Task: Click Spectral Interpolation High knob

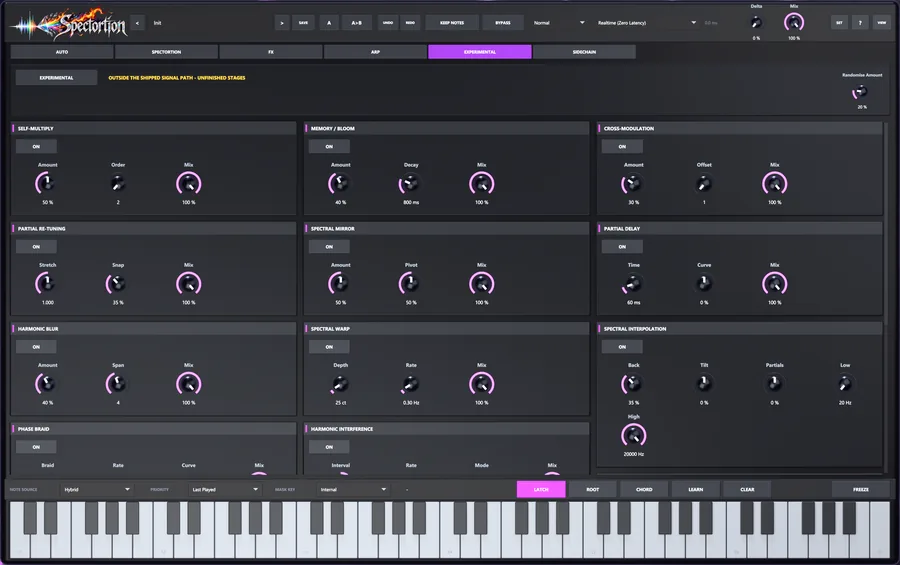Action: click(633, 436)
